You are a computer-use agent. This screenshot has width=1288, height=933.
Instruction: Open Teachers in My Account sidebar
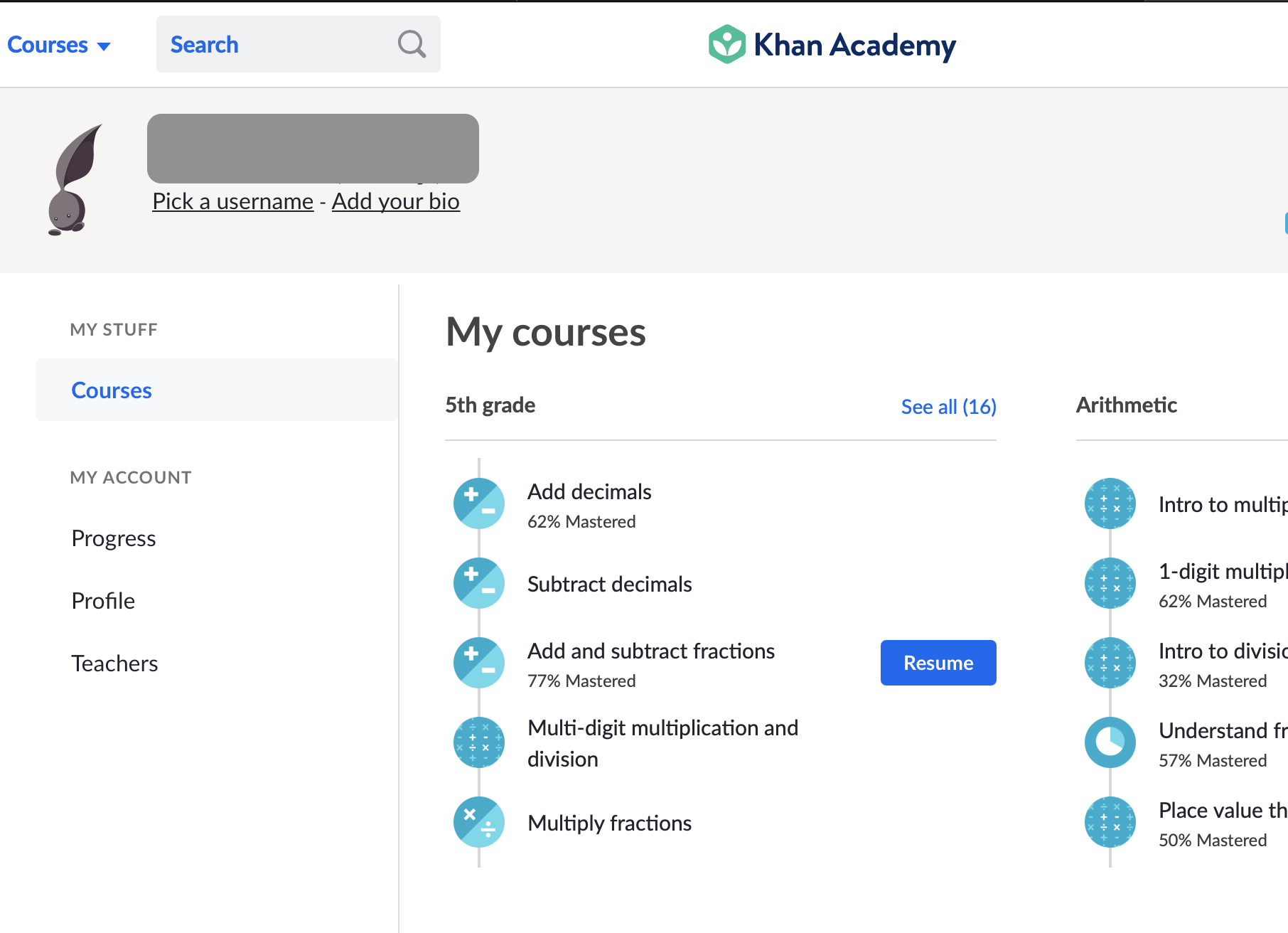(x=114, y=663)
